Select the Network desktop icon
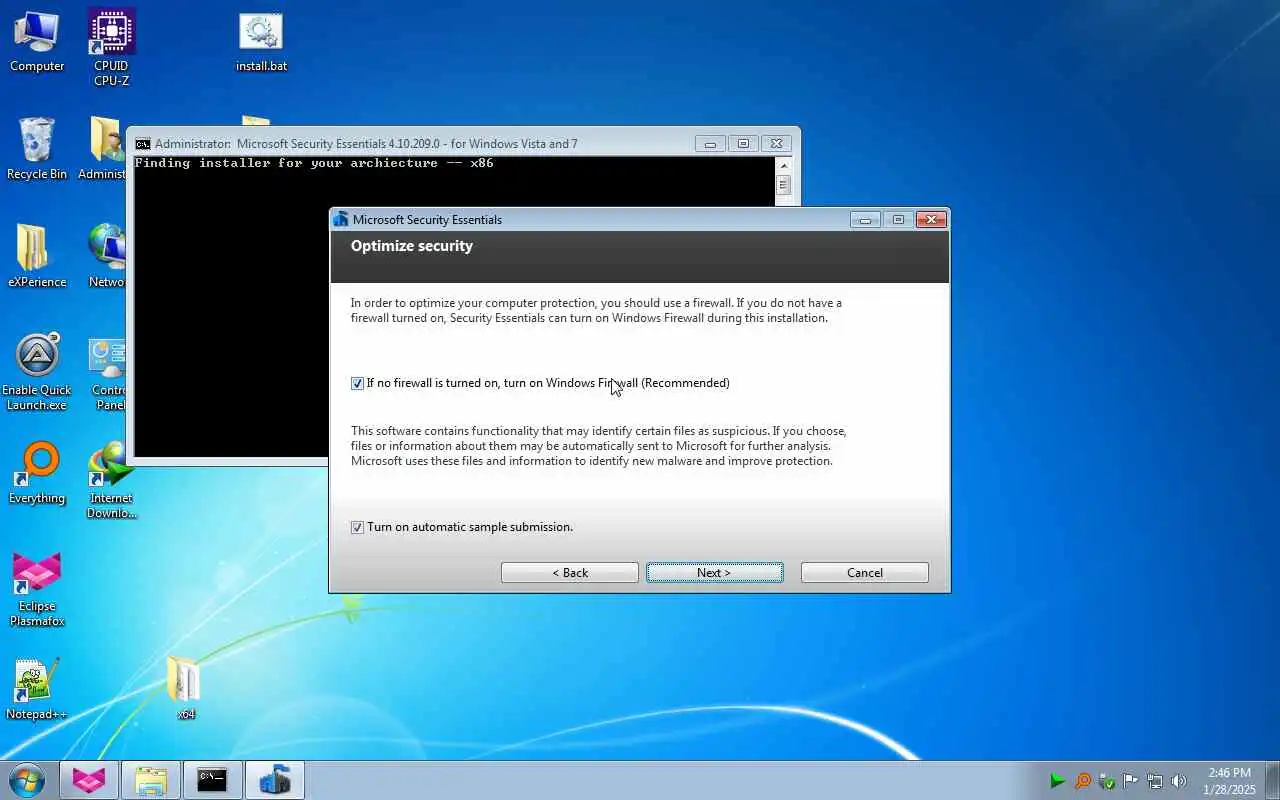The height and width of the screenshot is (800, 1280). 106,257
